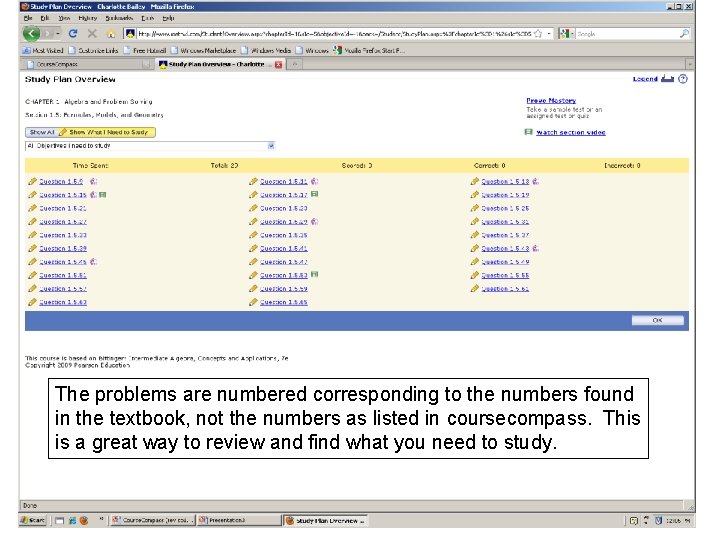Click the OK button
The height and width of the screenshot is (540, 720).
pos(657,321)
